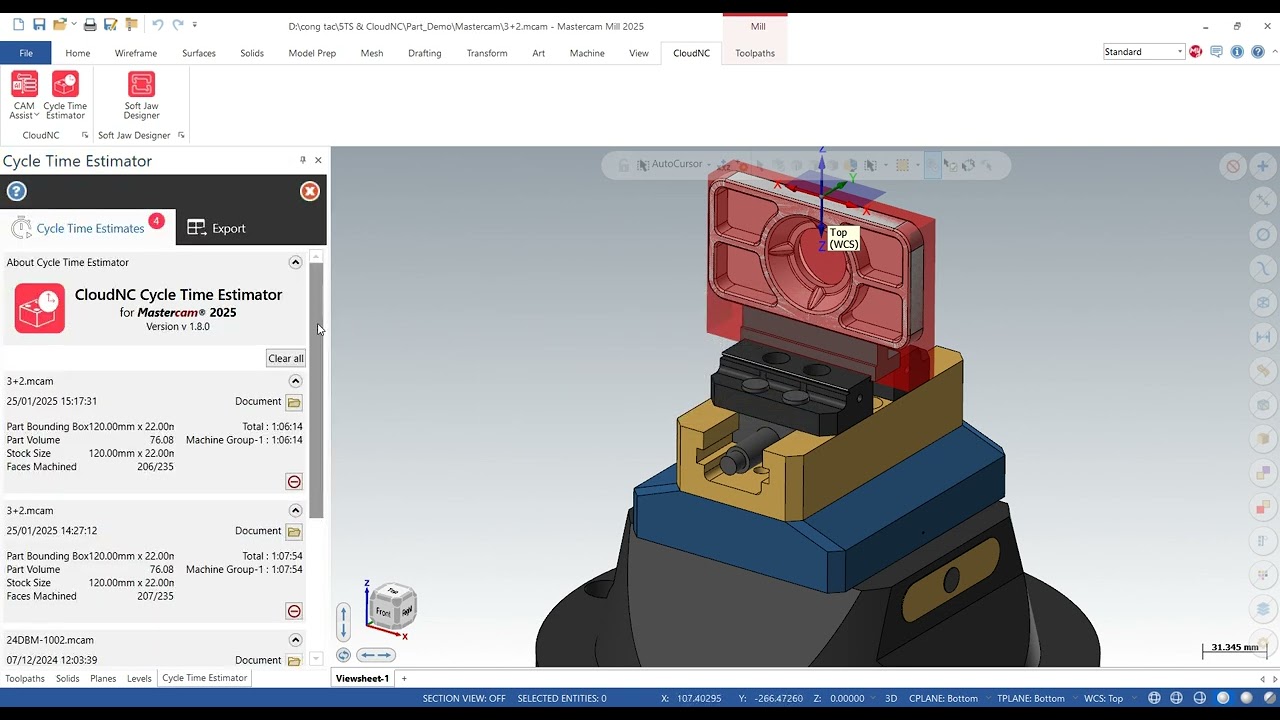Screen dimensions: 1280x720
Task: Click the horizontal rotate arrows control
Action: (376, 655)
